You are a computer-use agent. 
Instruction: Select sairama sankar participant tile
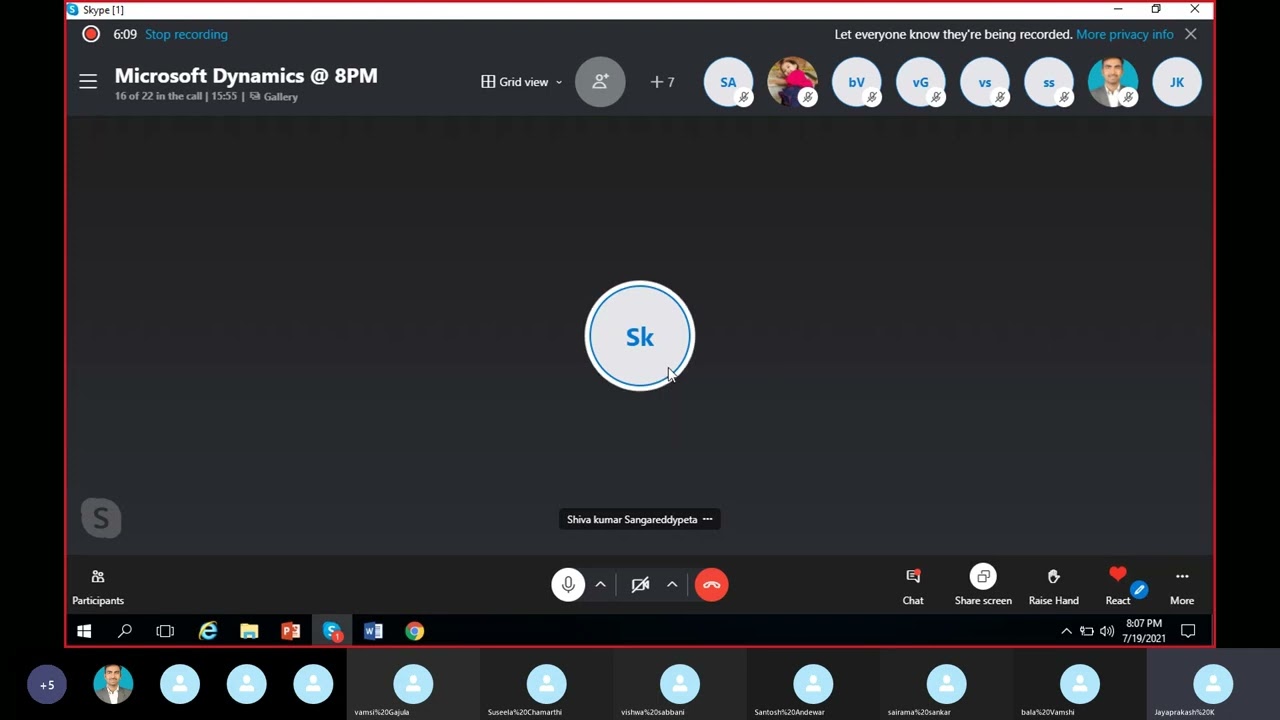tap(946, 685)
